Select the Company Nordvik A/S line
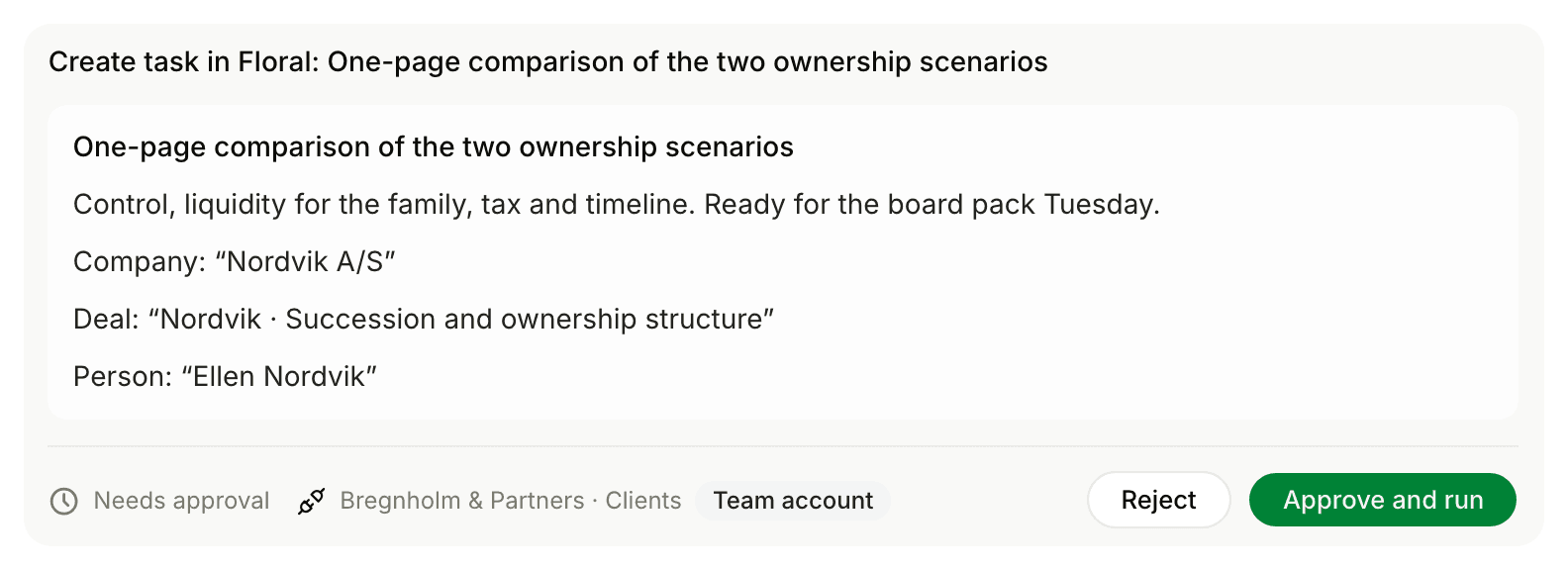1568x569 pixels. coord(235,261)
